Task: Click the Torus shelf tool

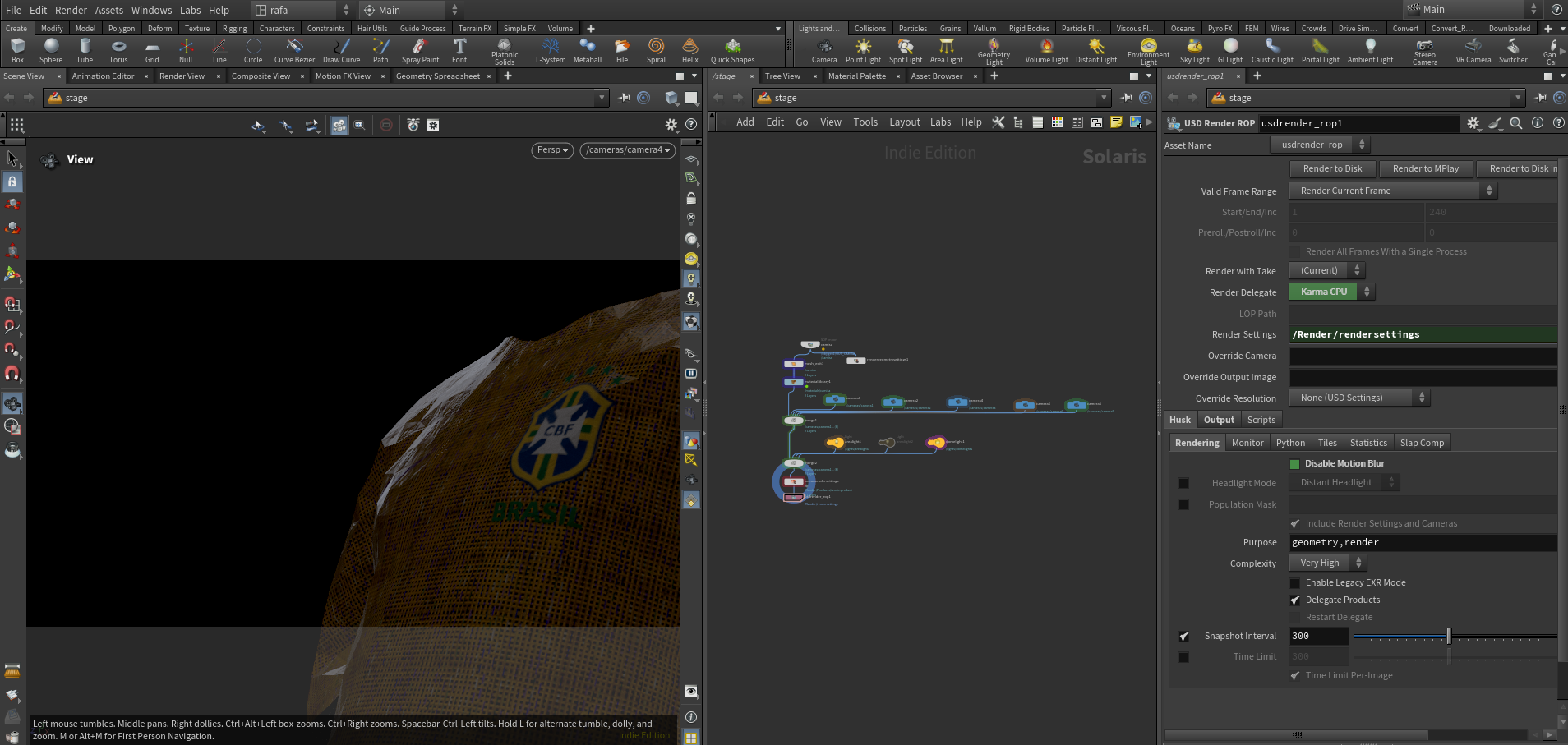Action: pyautogui.click(x=118, y=51)
